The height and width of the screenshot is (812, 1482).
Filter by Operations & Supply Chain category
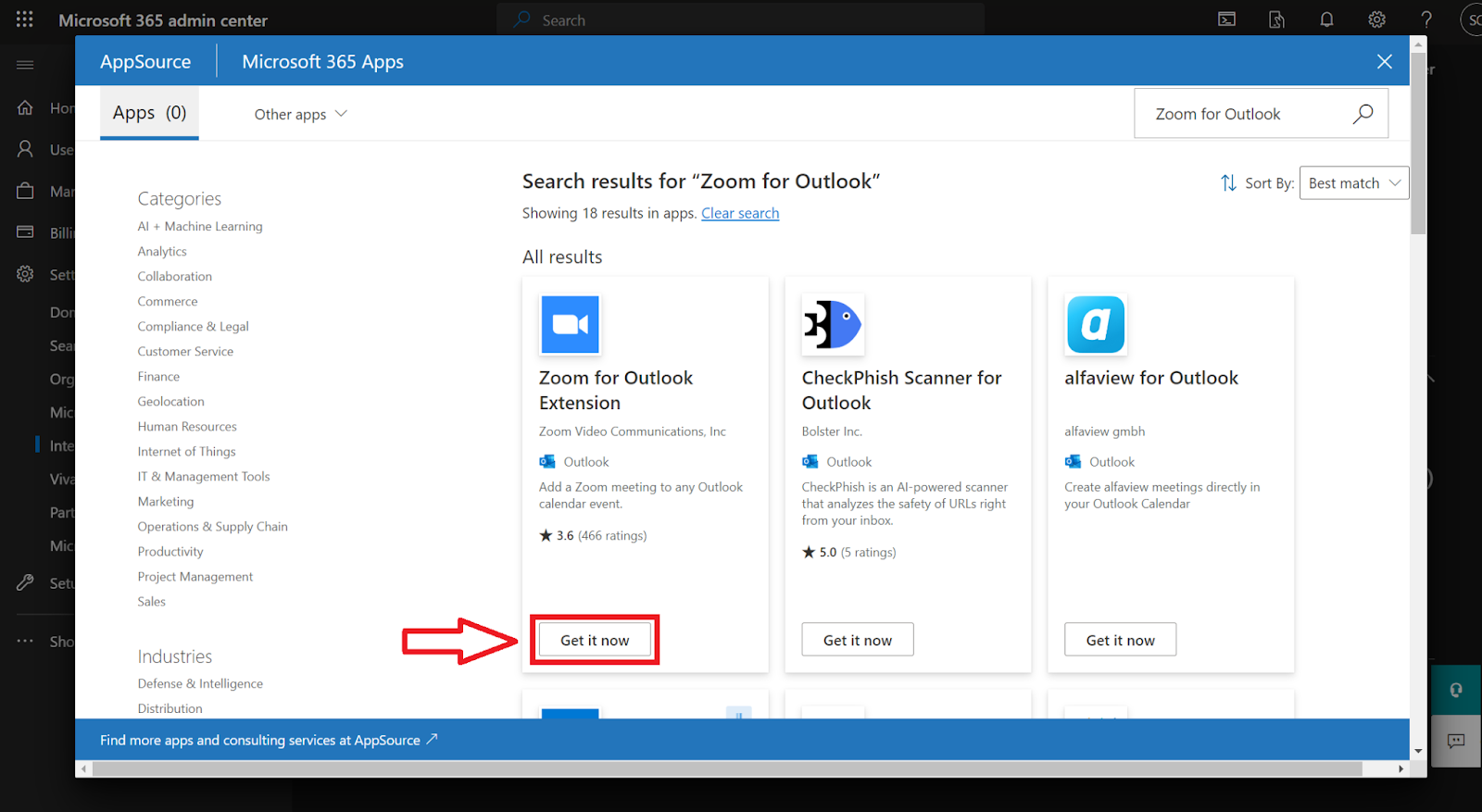coord(212,526)
